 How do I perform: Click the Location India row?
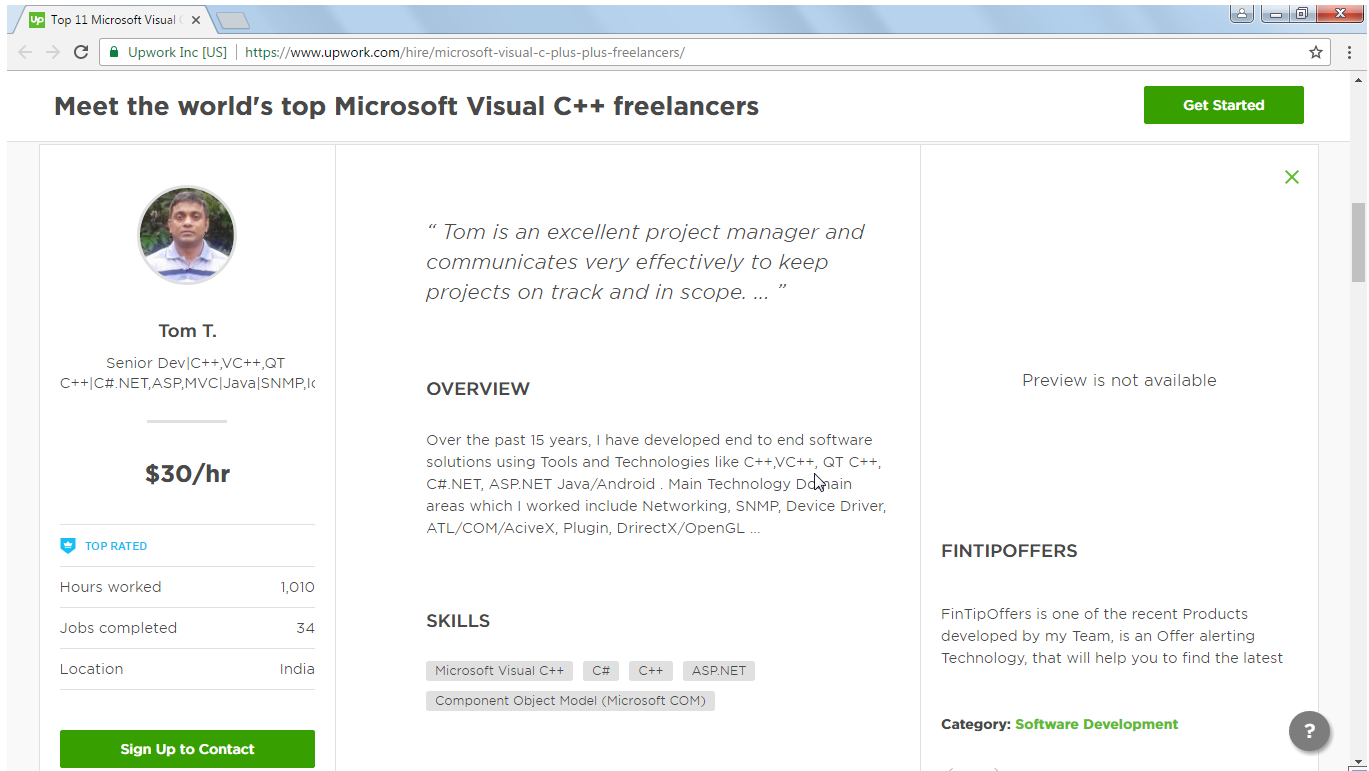click(x=187, y=669)
